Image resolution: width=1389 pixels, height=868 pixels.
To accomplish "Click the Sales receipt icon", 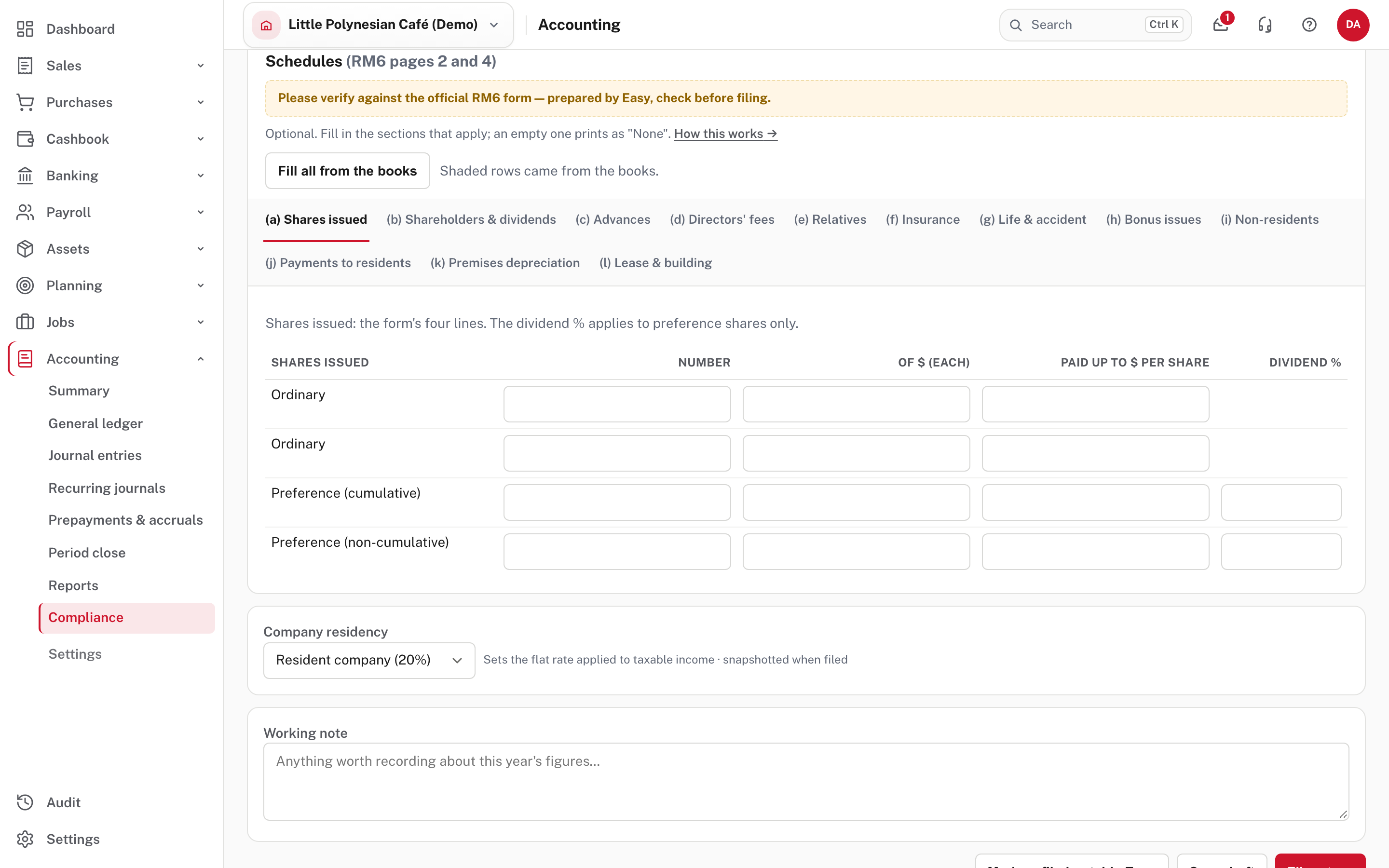I will 25,66.
